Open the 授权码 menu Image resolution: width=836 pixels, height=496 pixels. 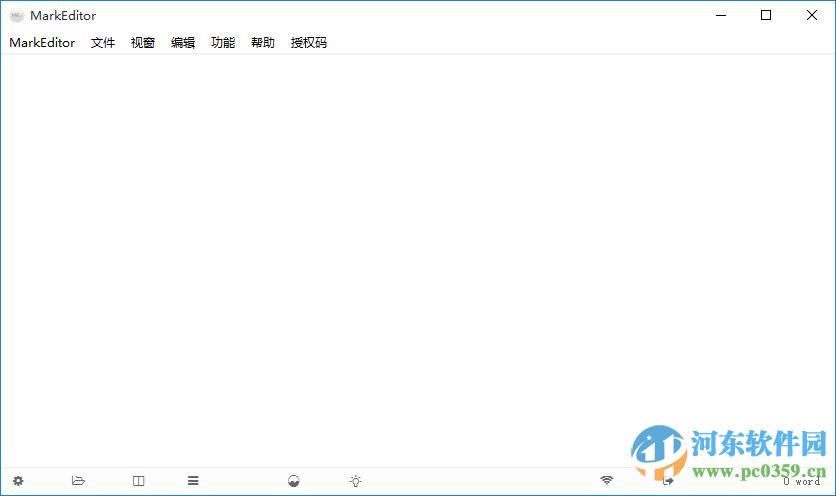(309, 43)
